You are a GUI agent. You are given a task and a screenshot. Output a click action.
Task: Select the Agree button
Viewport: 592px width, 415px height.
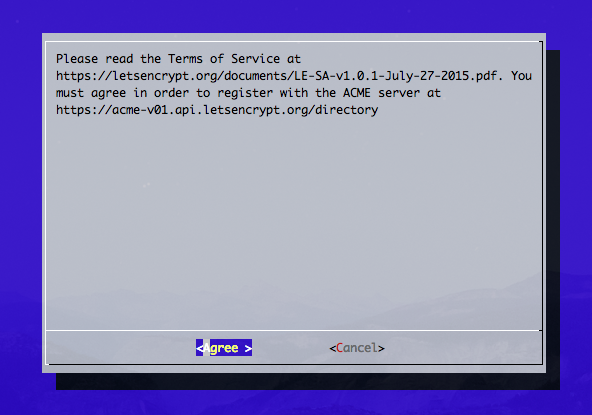[x=224, y=348]
